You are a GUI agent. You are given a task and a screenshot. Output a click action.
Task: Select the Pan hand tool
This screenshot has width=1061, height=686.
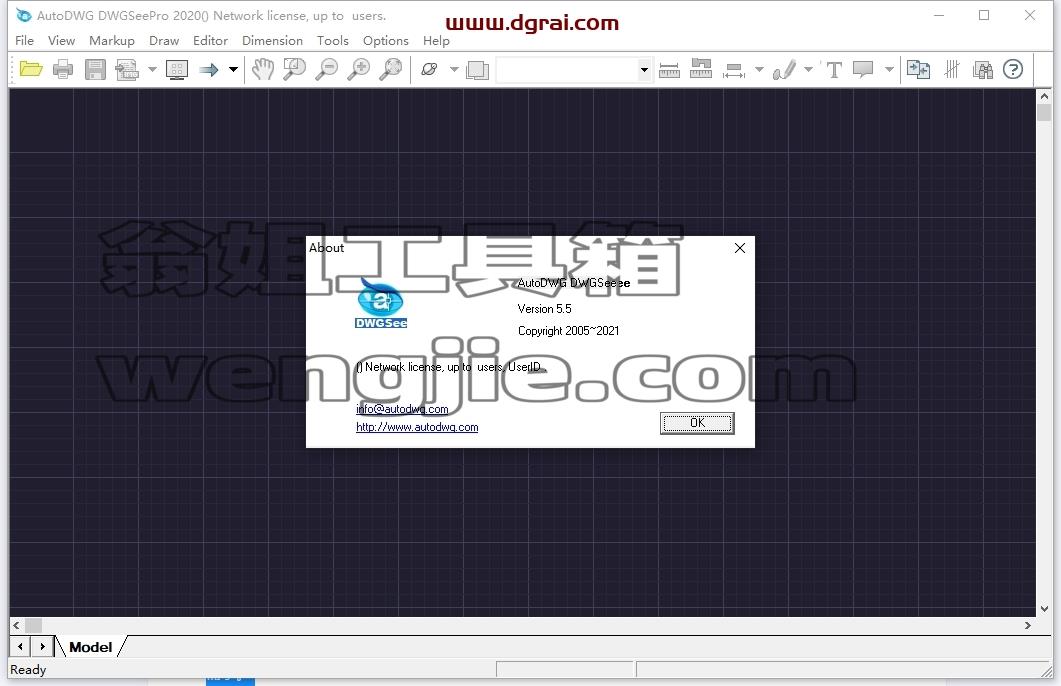click(x=263, y=69)
